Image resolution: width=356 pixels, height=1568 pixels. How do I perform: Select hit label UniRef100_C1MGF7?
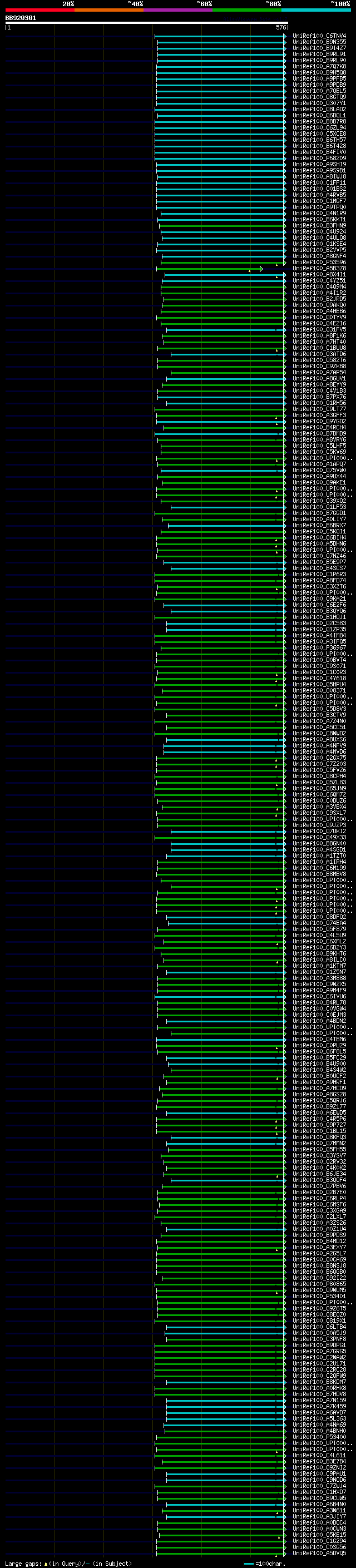tap(319, 201)
